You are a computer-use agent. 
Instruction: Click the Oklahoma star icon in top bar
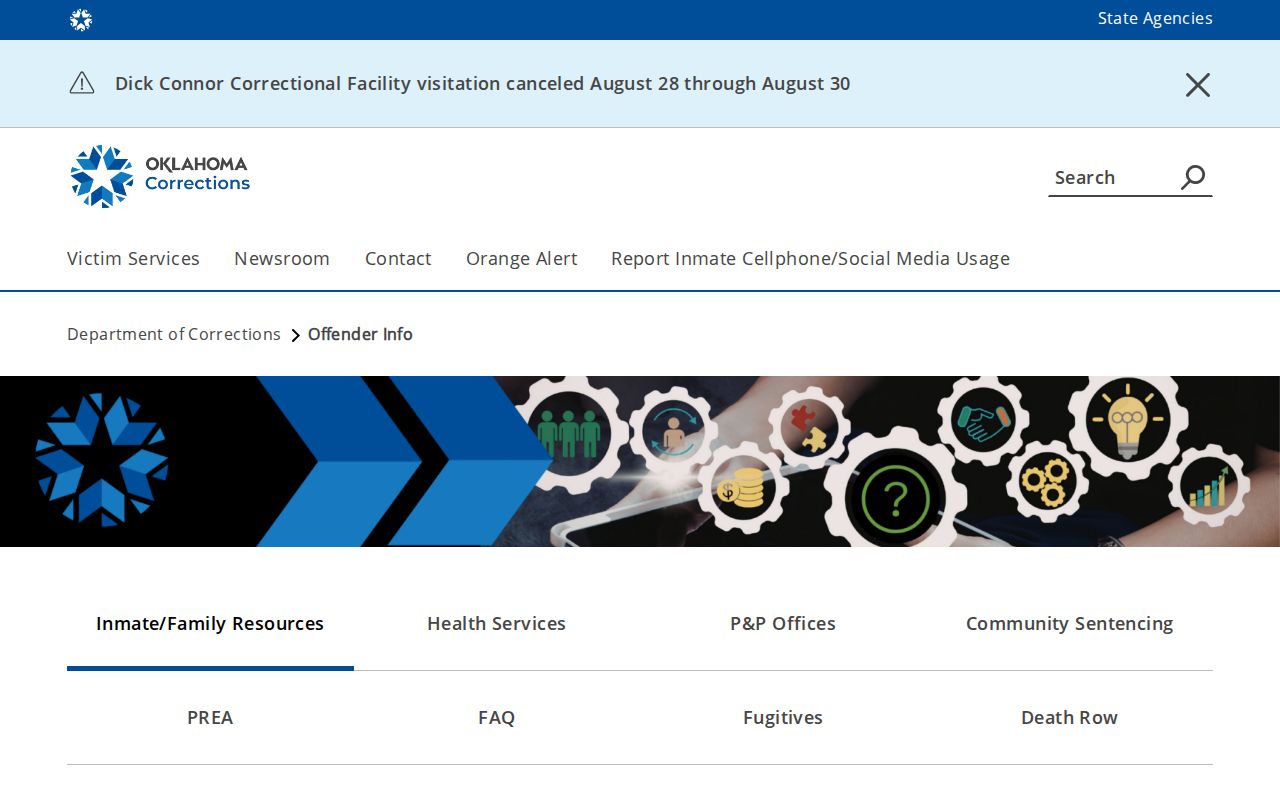click(x=81, y=20)
